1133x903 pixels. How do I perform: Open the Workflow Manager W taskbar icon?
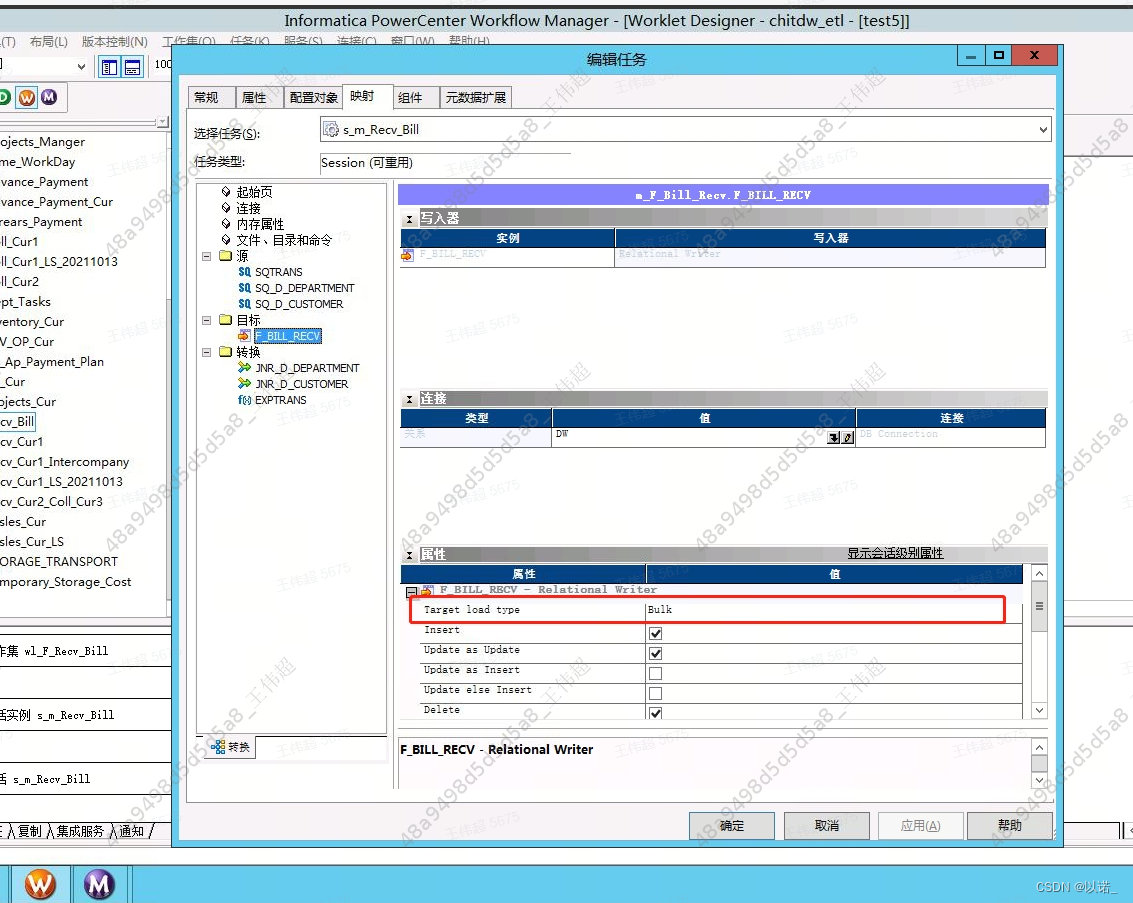point(40,884)
